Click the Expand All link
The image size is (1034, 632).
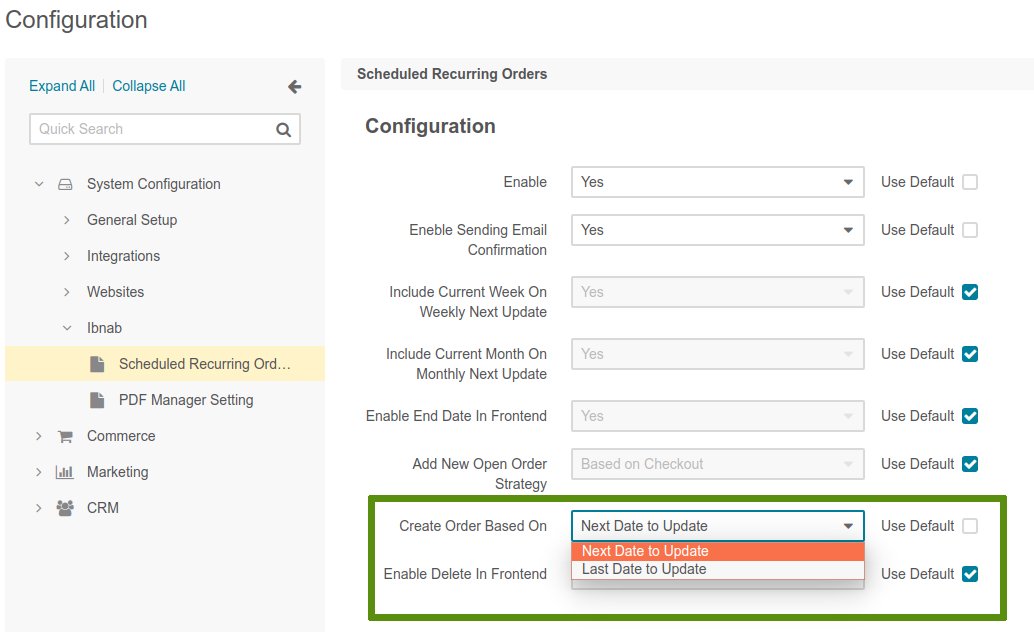pos(61,86)
